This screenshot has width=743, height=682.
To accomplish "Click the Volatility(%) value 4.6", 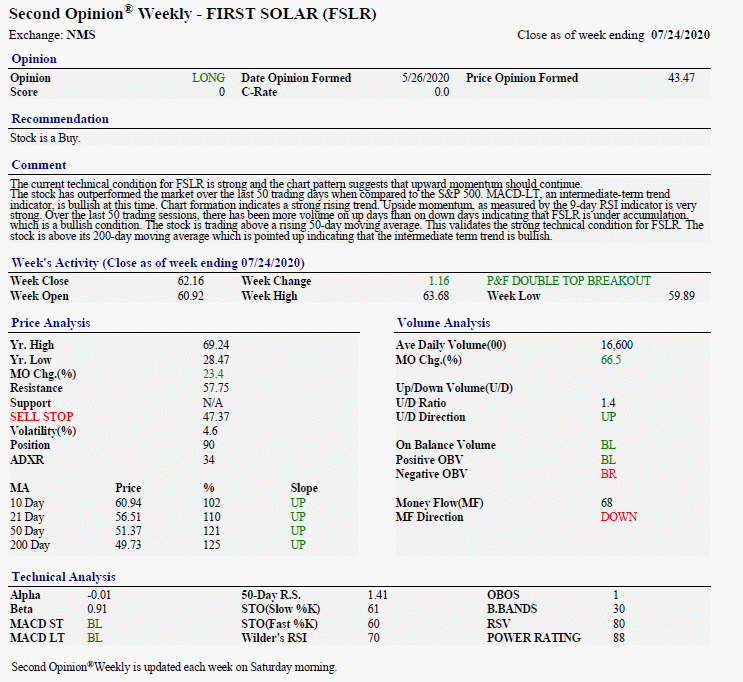I will click(210, 431).
